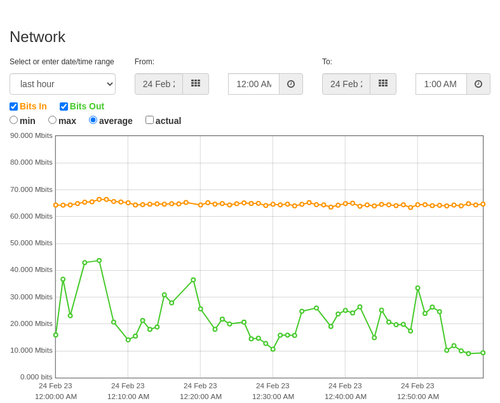Click the '50.000 Mbits' axis label
Viewport: 500px width, 403px height.
point(31,243)
